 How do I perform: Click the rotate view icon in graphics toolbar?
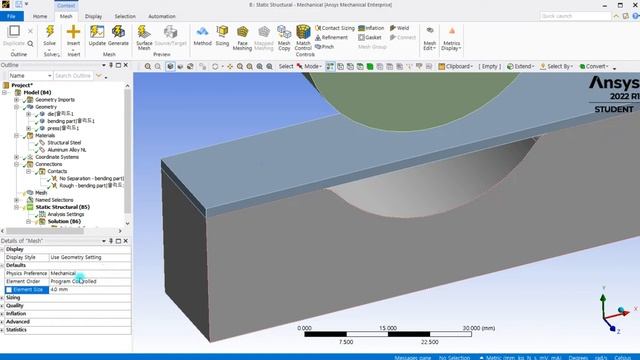click(215, 67)
